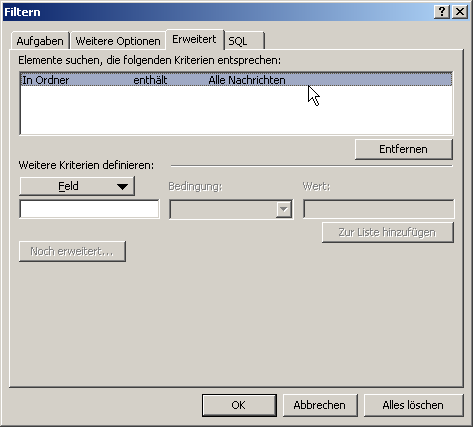Open the Weitere Optionen tab
Viewport: 473px width, 427px height.
click(118, 41)
